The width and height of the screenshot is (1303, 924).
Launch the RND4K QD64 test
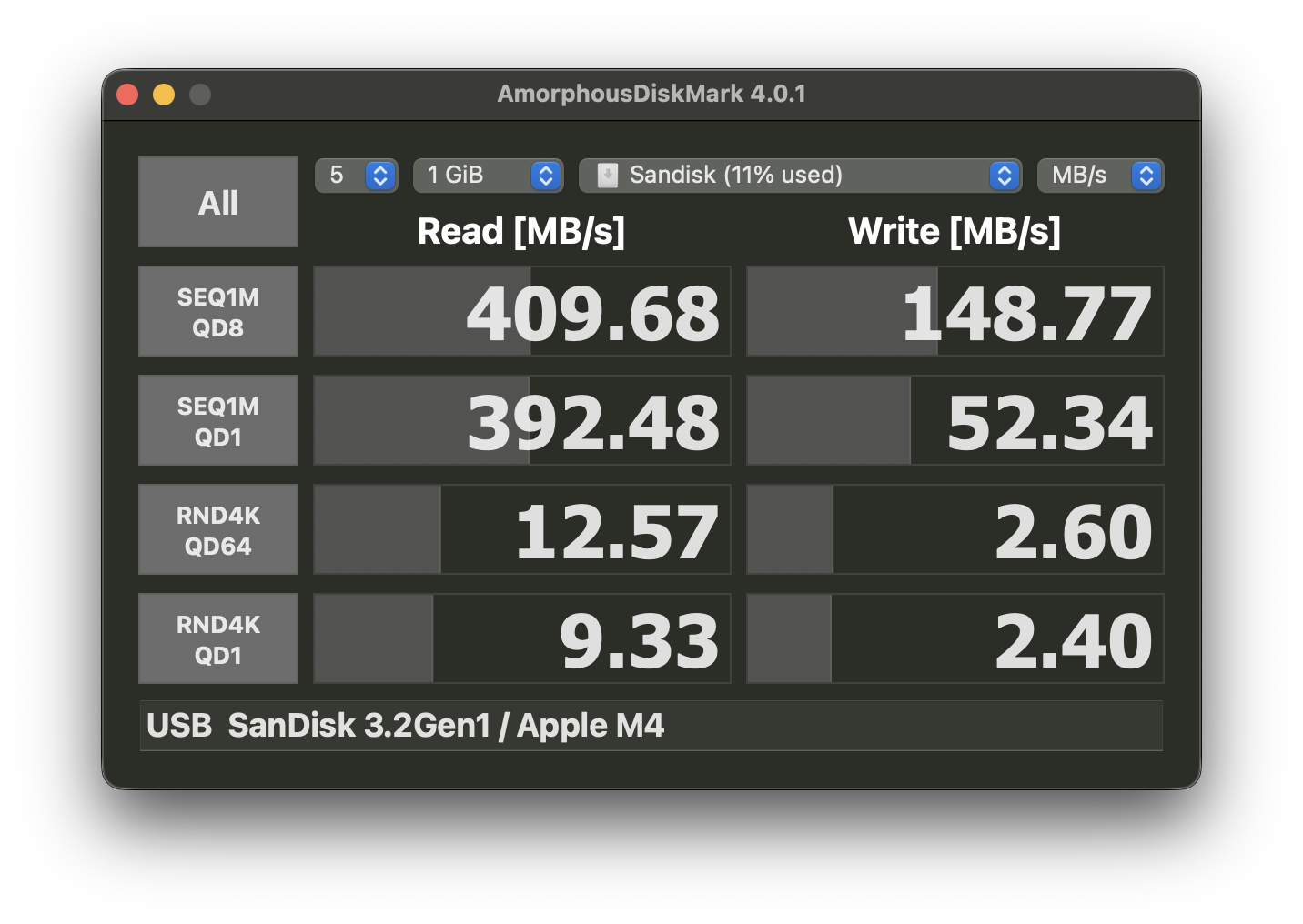point(218,529)
